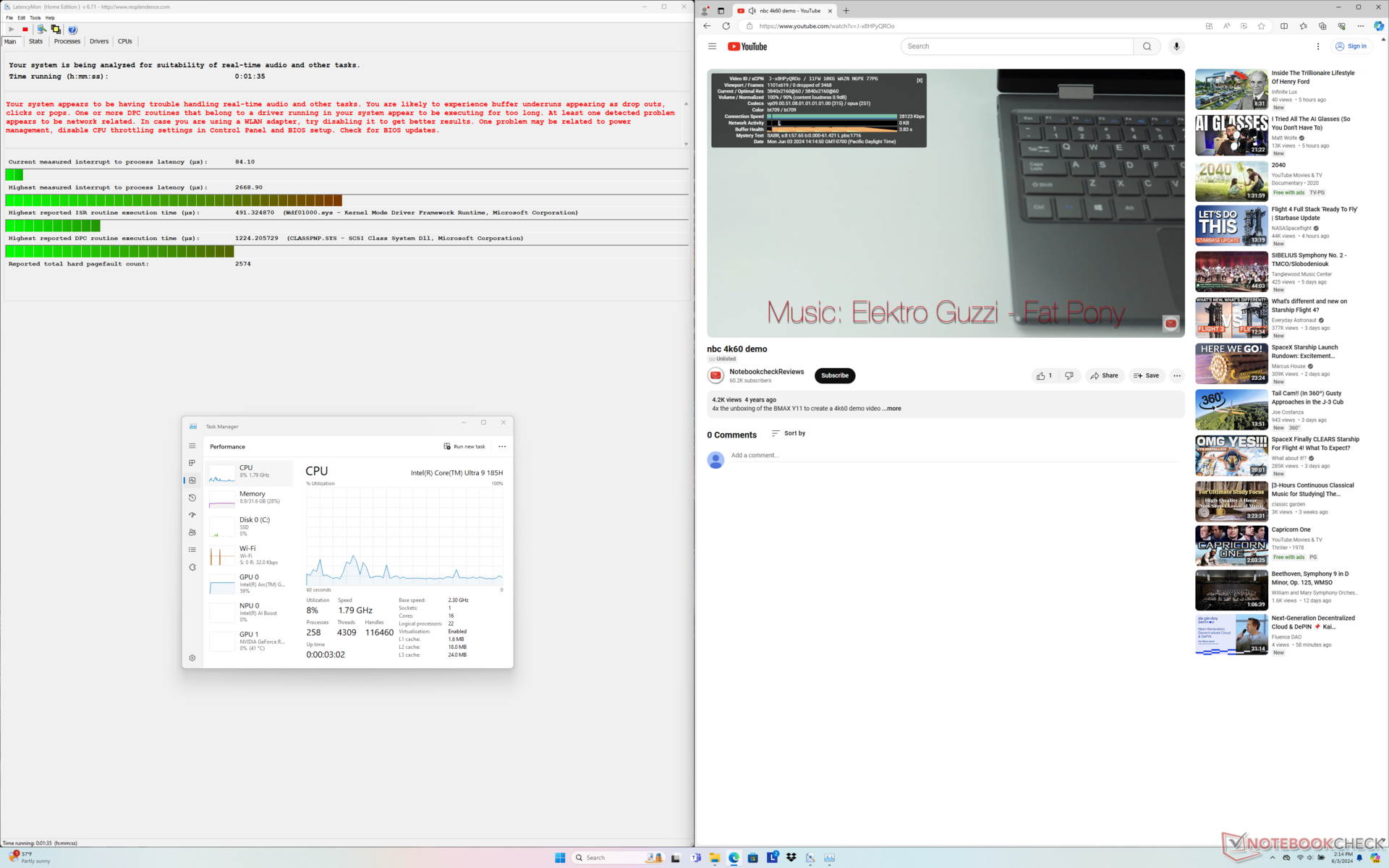This screenshot has height=868, width=1389.
Task: Expand the video description with more
Action: tap(893, 409)
